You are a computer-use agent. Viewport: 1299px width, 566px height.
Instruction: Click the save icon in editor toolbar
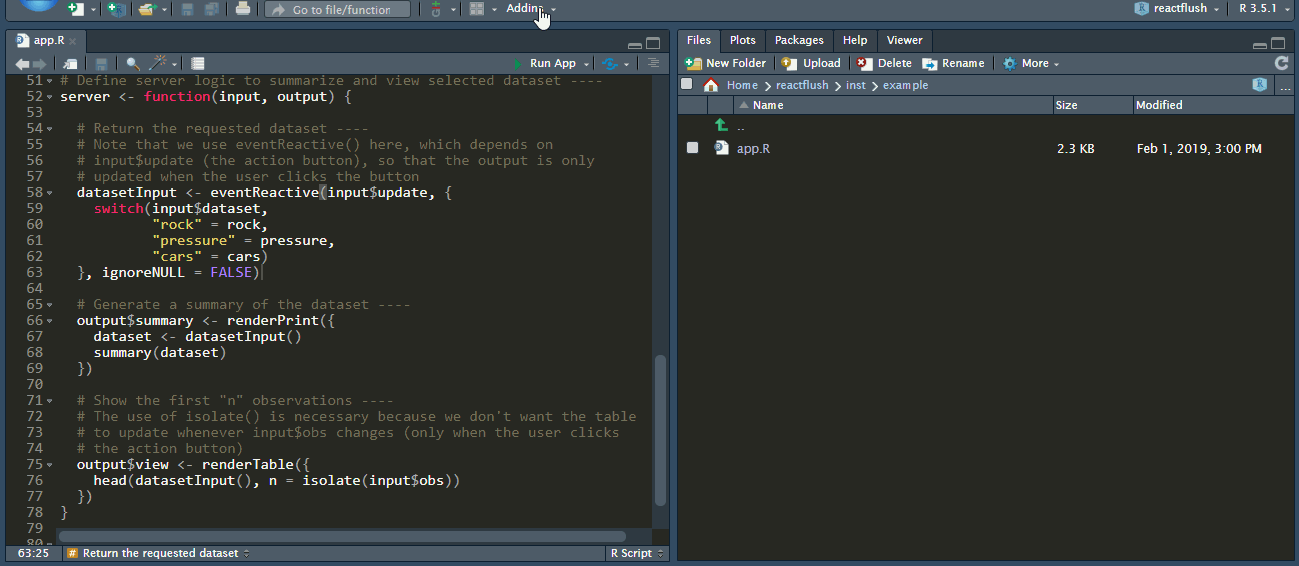click(101, 63)
